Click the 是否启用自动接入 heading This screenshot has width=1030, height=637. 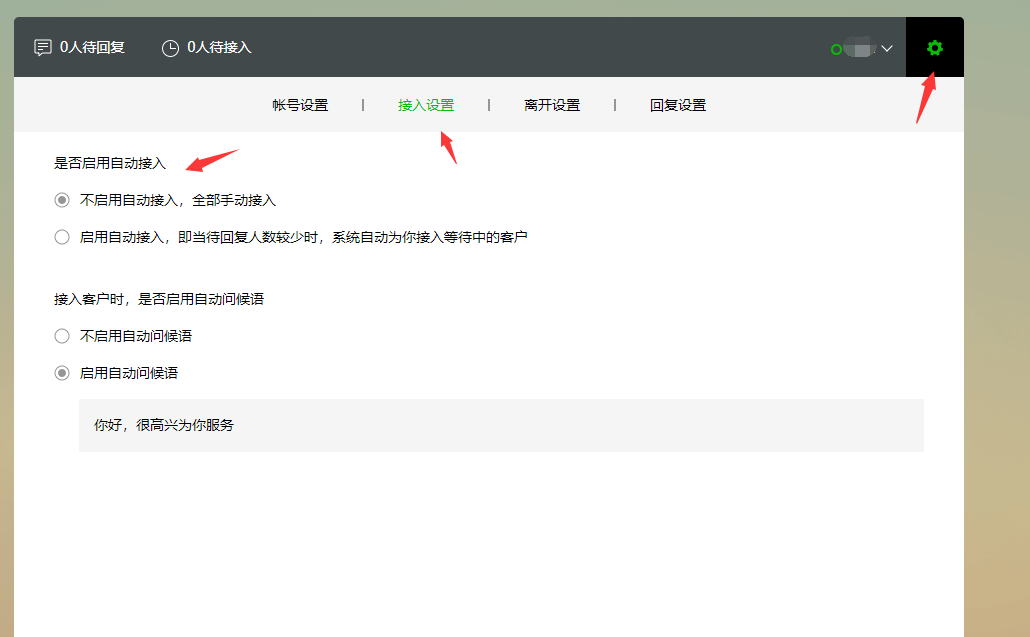pyautogui.click(x=110, y=163)
